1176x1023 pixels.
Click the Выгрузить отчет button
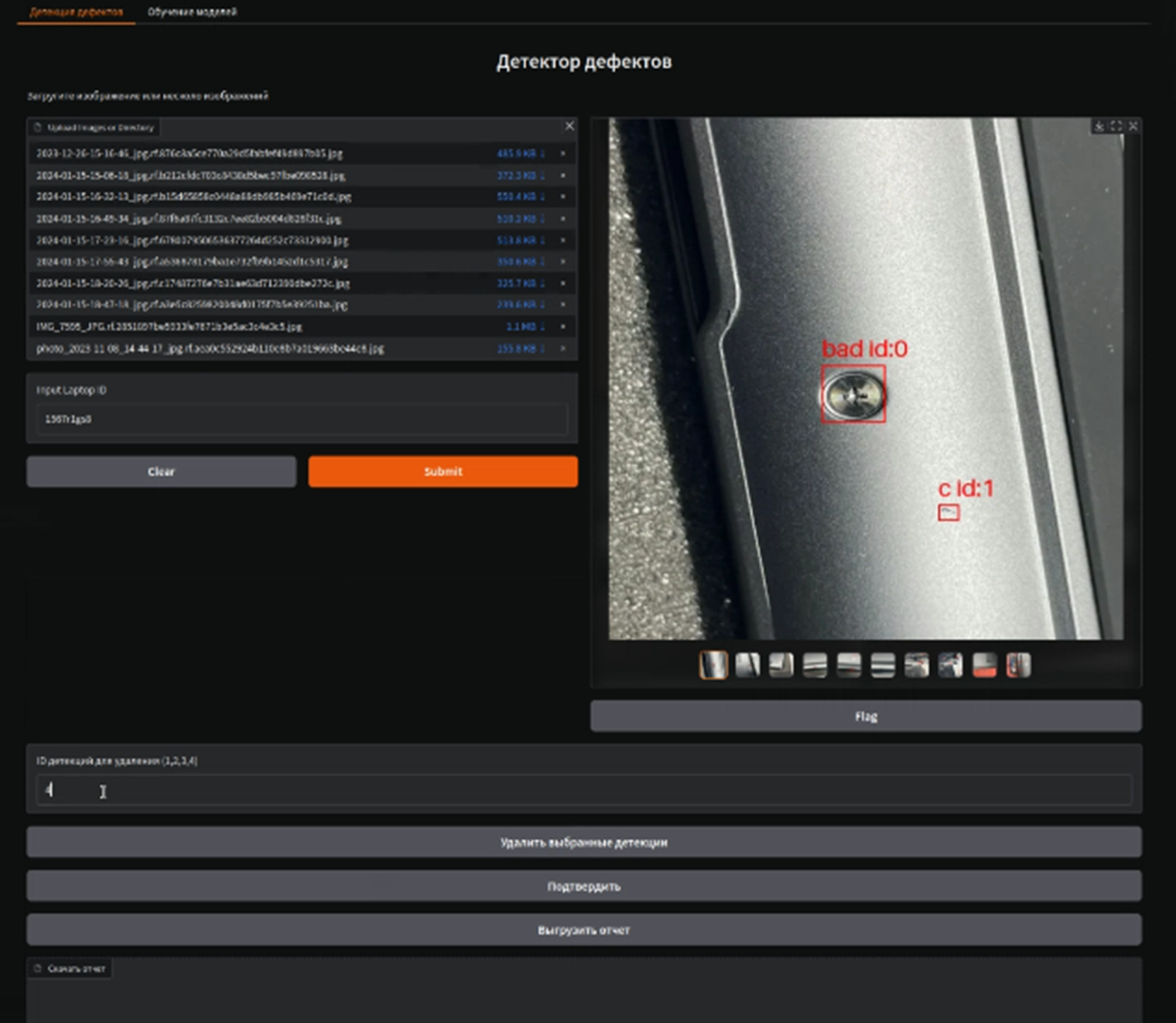(x=584, y=930)
